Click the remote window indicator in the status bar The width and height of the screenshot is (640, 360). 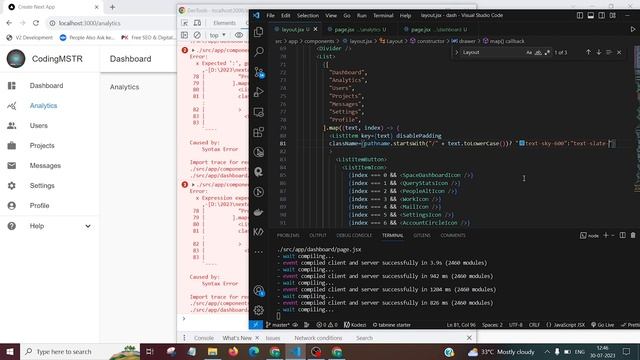256,325
